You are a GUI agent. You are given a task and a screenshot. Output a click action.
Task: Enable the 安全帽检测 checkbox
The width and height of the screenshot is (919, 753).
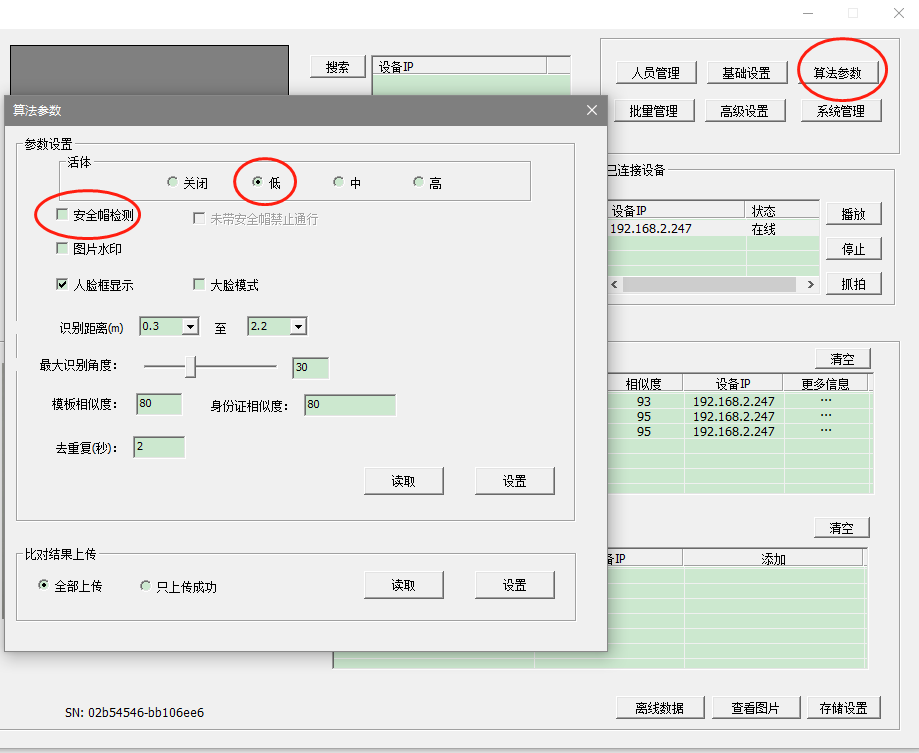coord(63,215)
